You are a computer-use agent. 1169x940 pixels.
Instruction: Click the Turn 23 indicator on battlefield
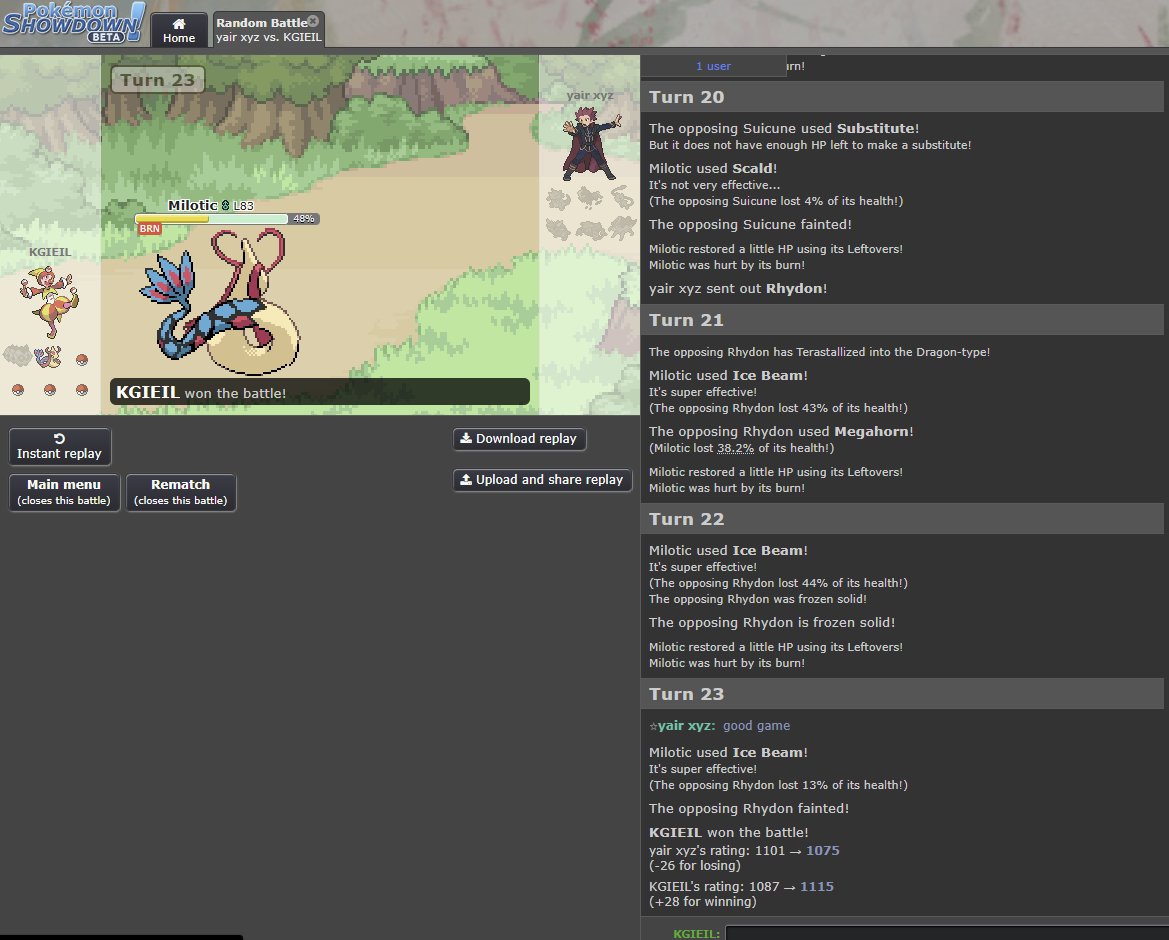[157, 80]
